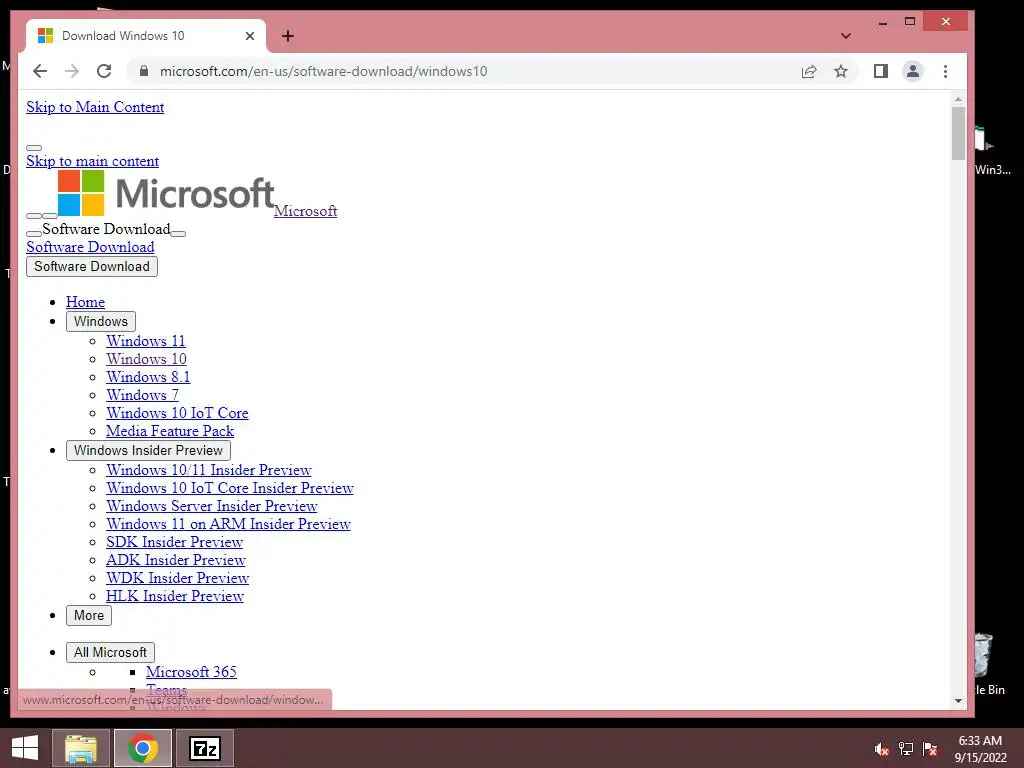Click the Recycle Bin desktop icon
Screen dimensions: 1024x768
(x=986, y=663)
